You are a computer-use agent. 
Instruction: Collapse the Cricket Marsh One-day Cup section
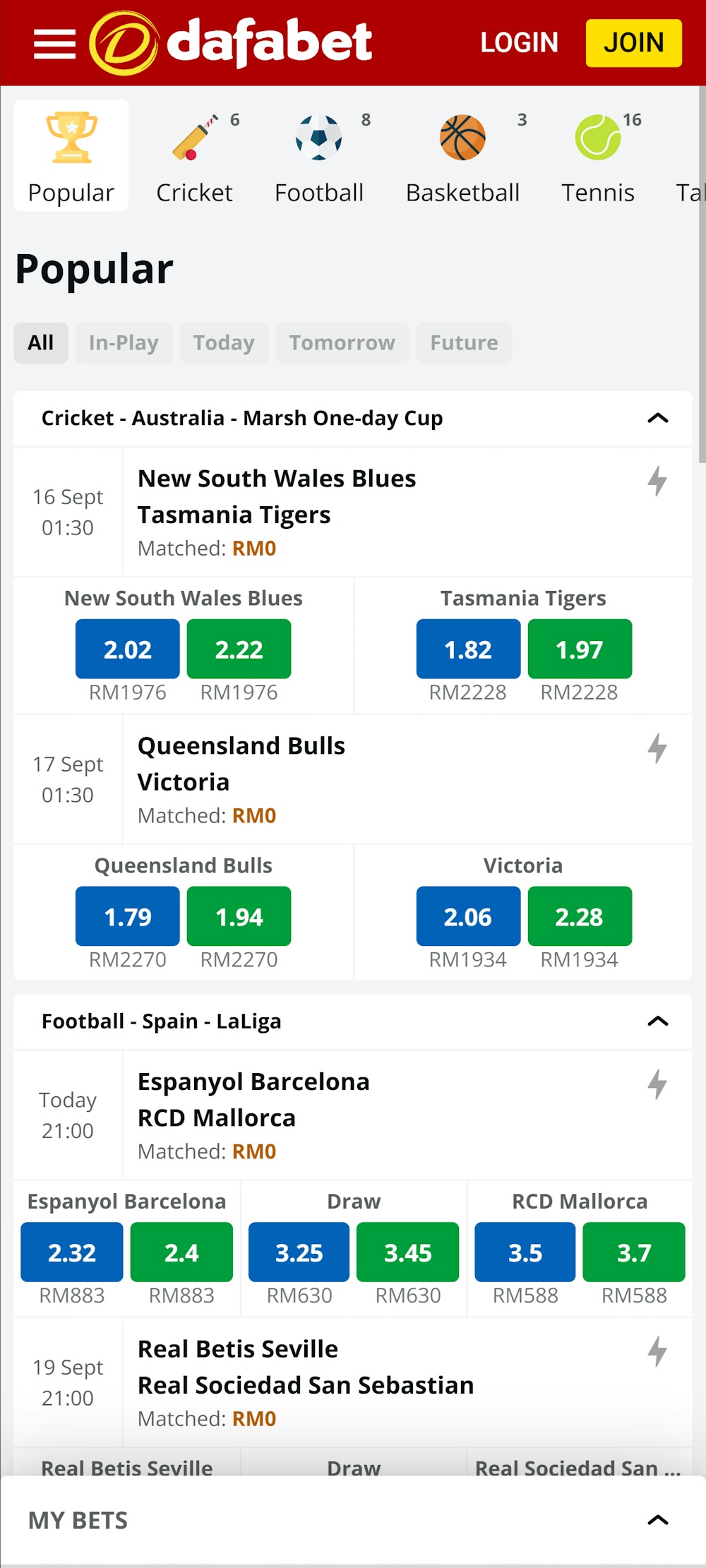[658, 418]
